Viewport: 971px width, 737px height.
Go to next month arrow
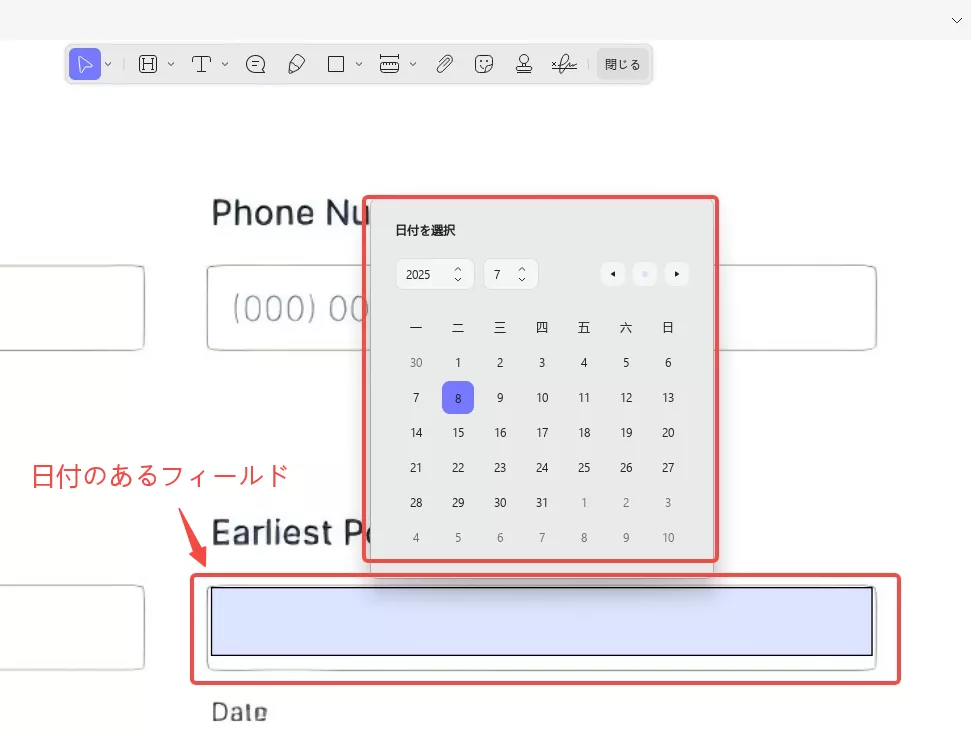pyautogui.click(x=677, y=274)
